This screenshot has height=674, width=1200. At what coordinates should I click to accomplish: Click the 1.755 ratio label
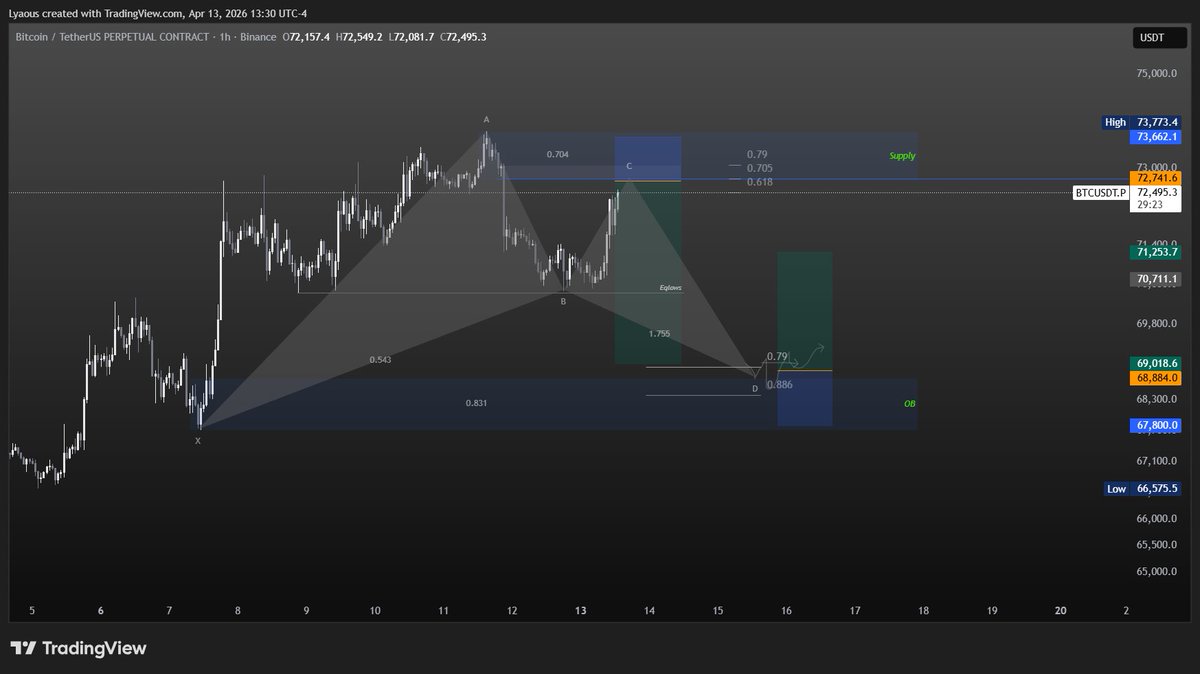pos(659,333)
